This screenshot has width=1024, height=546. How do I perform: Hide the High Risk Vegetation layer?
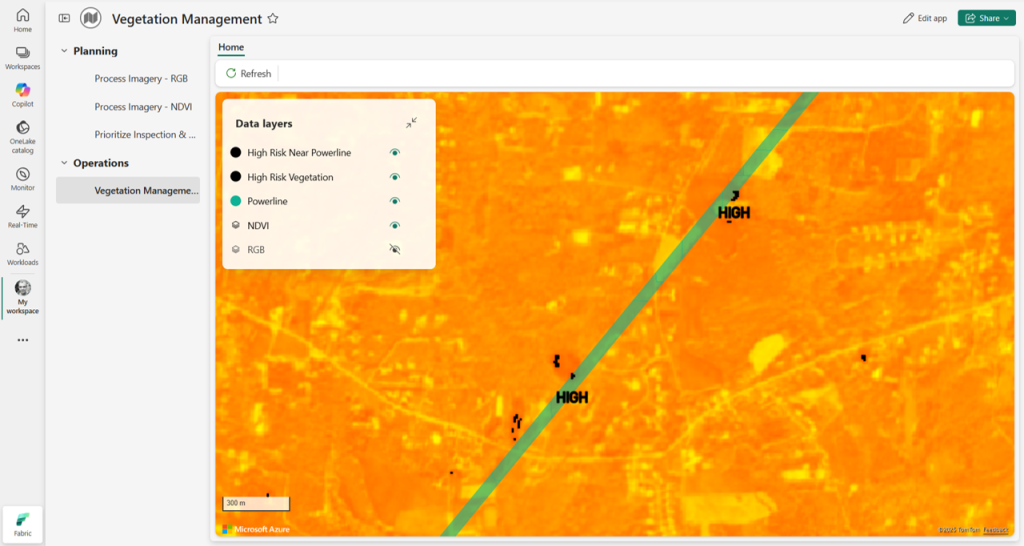click(x=394, y=177)
